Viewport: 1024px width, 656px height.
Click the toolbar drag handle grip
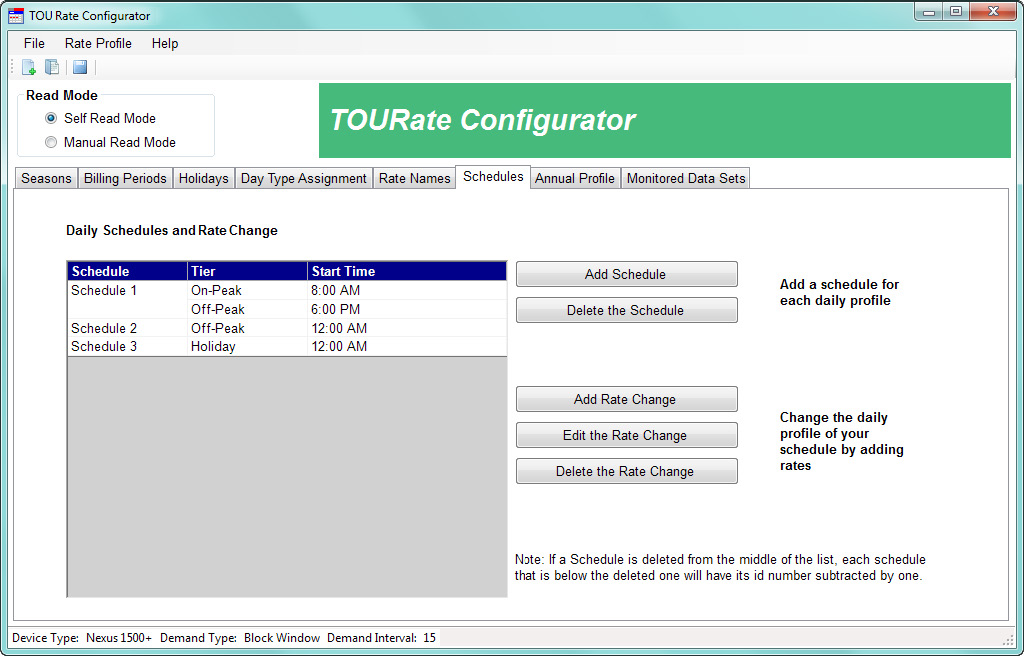(x=12, y=67)
